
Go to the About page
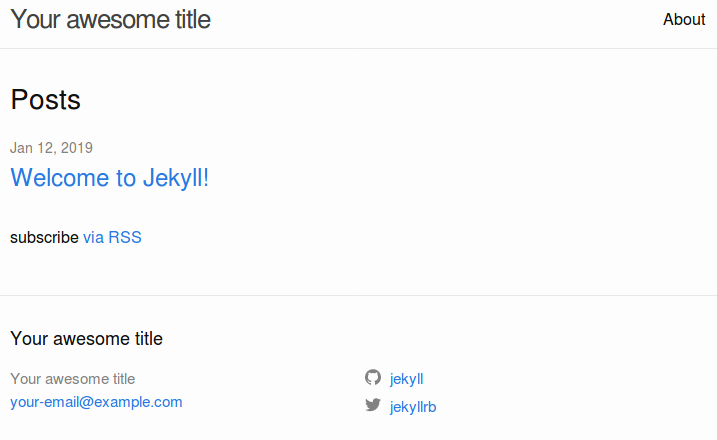684,20
